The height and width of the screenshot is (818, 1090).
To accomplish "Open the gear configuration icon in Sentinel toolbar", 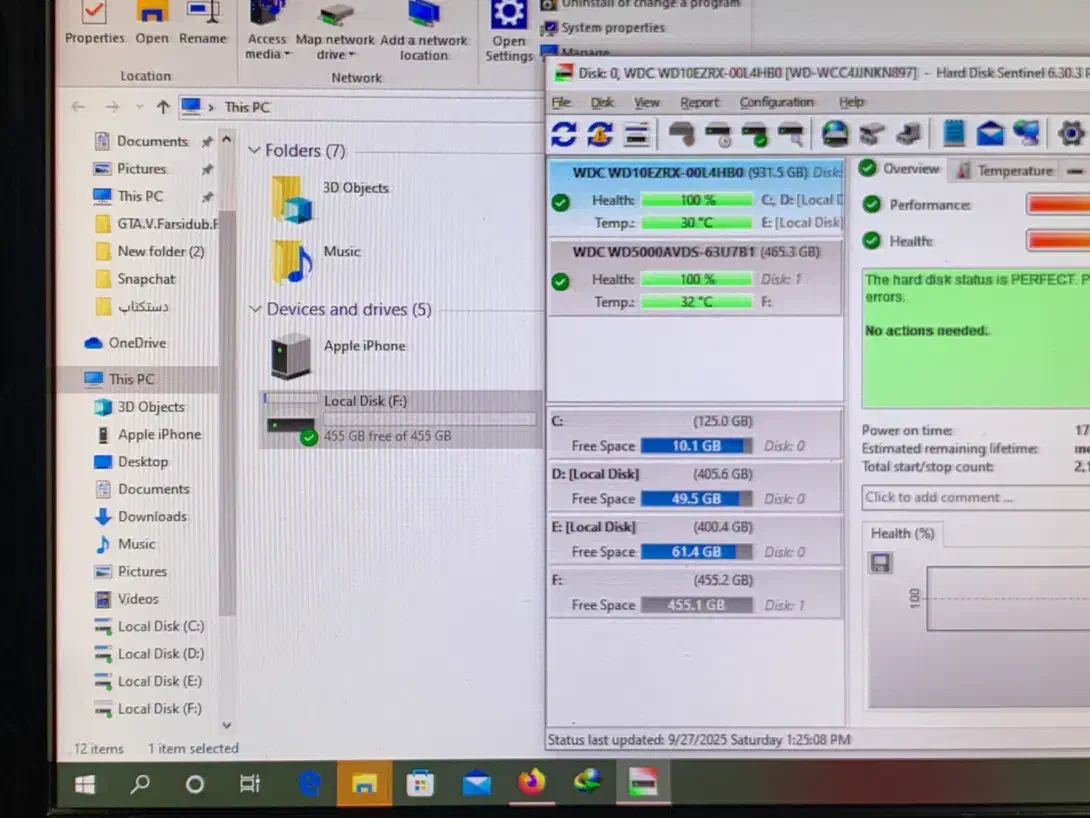I will tap(1070, 133).
